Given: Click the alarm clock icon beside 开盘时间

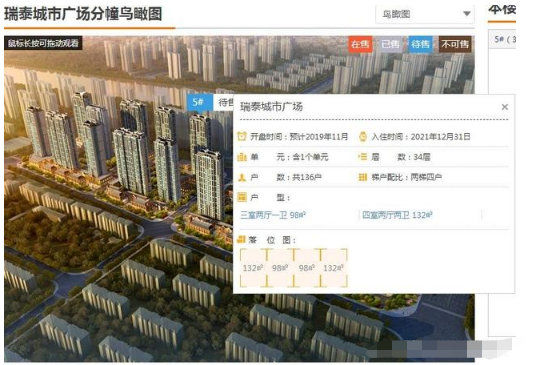Looking at the screenshot, I should (x=242, y=136).
